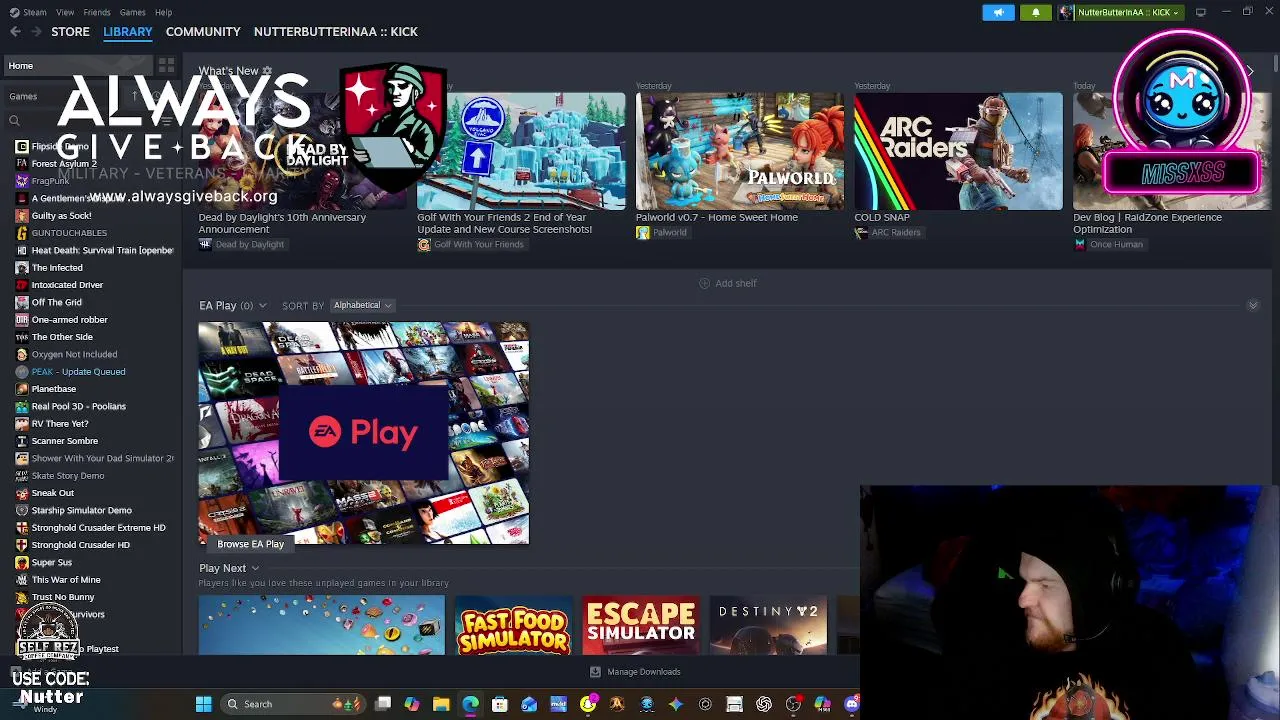1280x720 pixels.
Task: Open the Games menu
Action: (132, 12)
